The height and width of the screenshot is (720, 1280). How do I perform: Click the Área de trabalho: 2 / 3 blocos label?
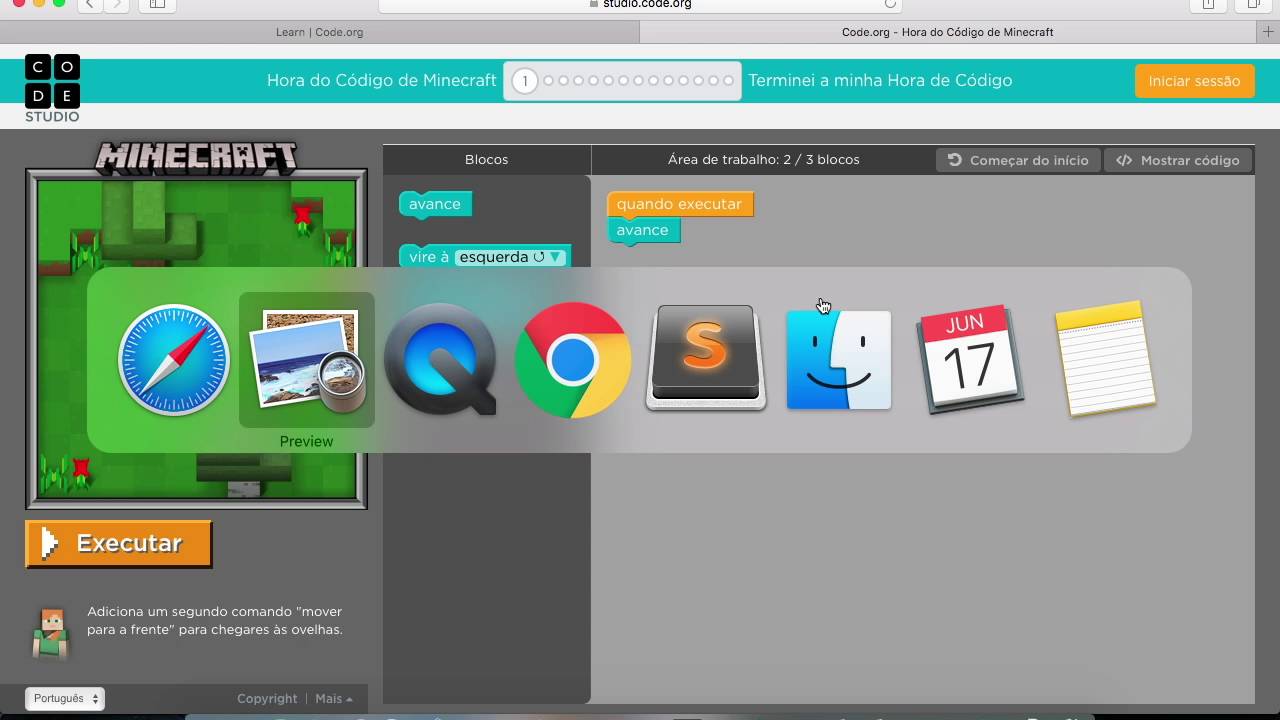click(763, 159)
